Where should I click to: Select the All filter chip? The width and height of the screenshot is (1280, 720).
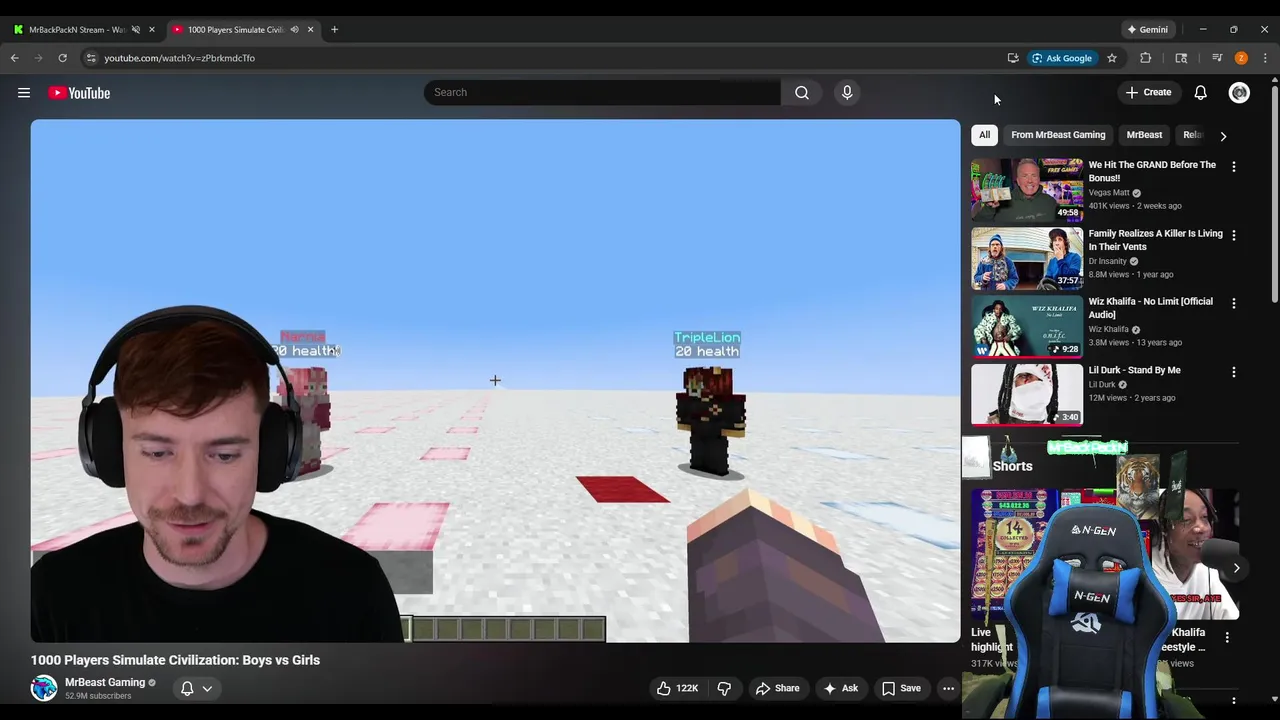(985, 135)
